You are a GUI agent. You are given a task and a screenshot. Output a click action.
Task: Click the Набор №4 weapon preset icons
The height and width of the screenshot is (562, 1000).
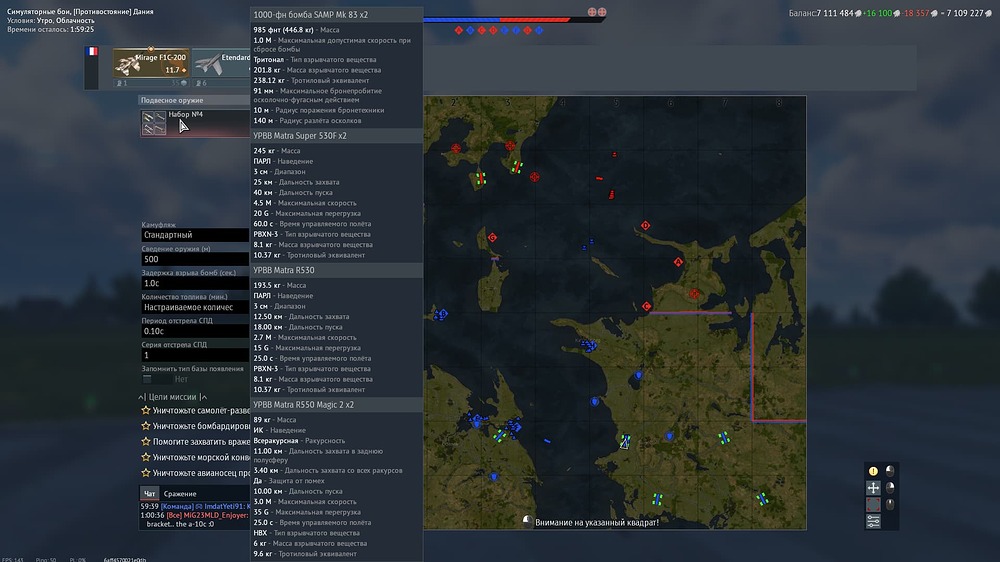[154, 122]
